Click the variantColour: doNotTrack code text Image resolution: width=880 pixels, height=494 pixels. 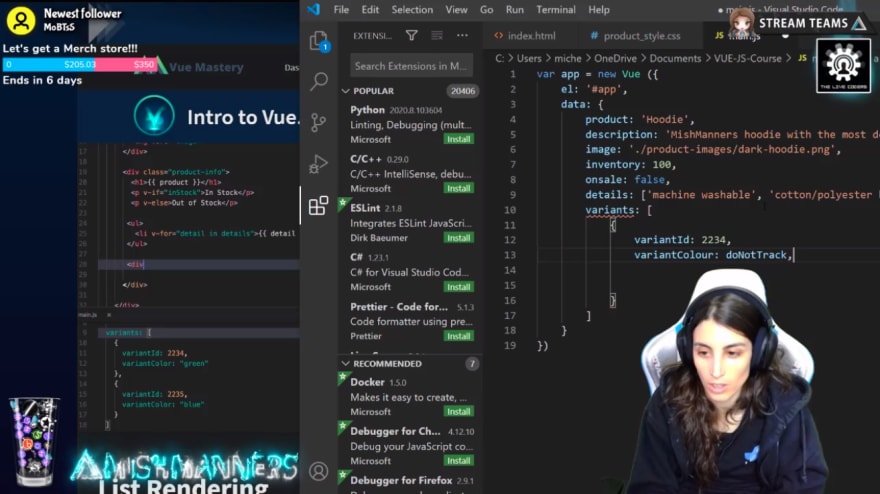coord(713,255)
